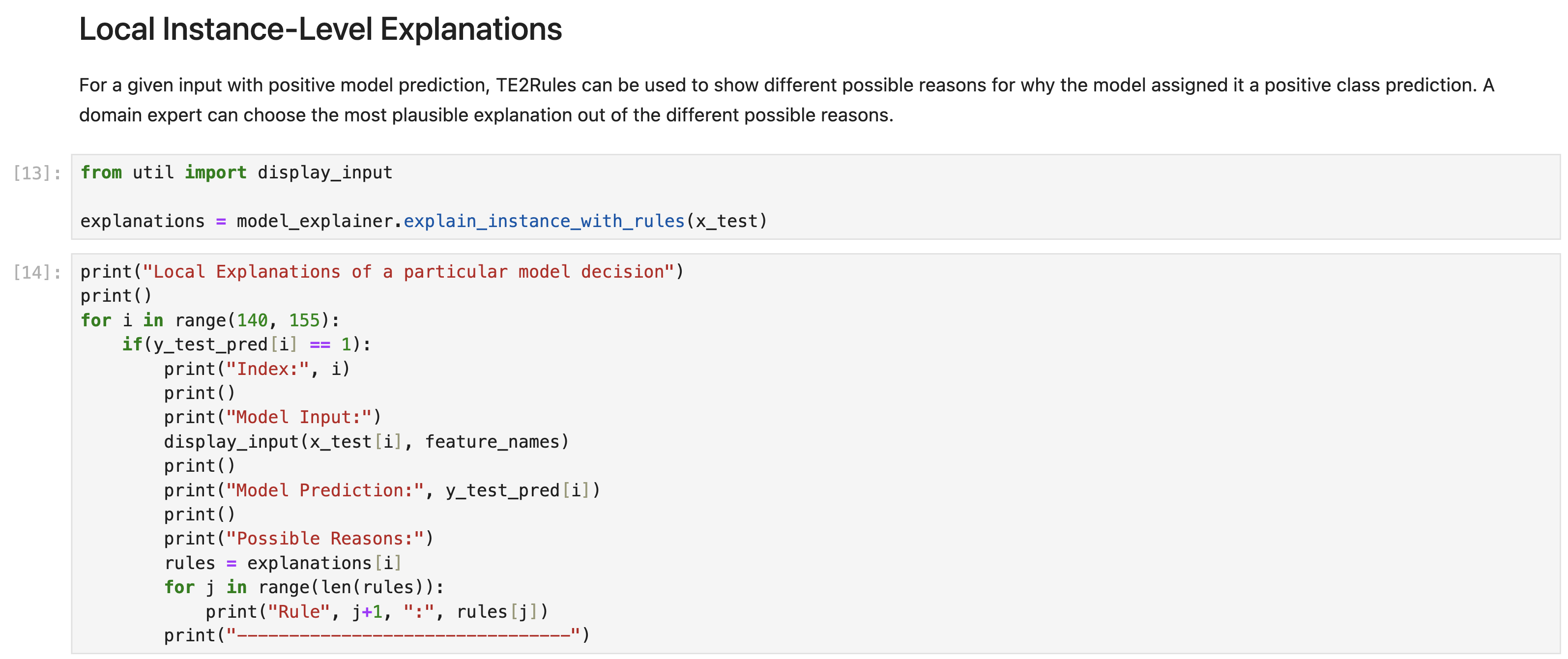The width and height of the screenshot is (1568, 659).
Task: Click the "Possible Reasons:" print statement
Action: (298, 539)
